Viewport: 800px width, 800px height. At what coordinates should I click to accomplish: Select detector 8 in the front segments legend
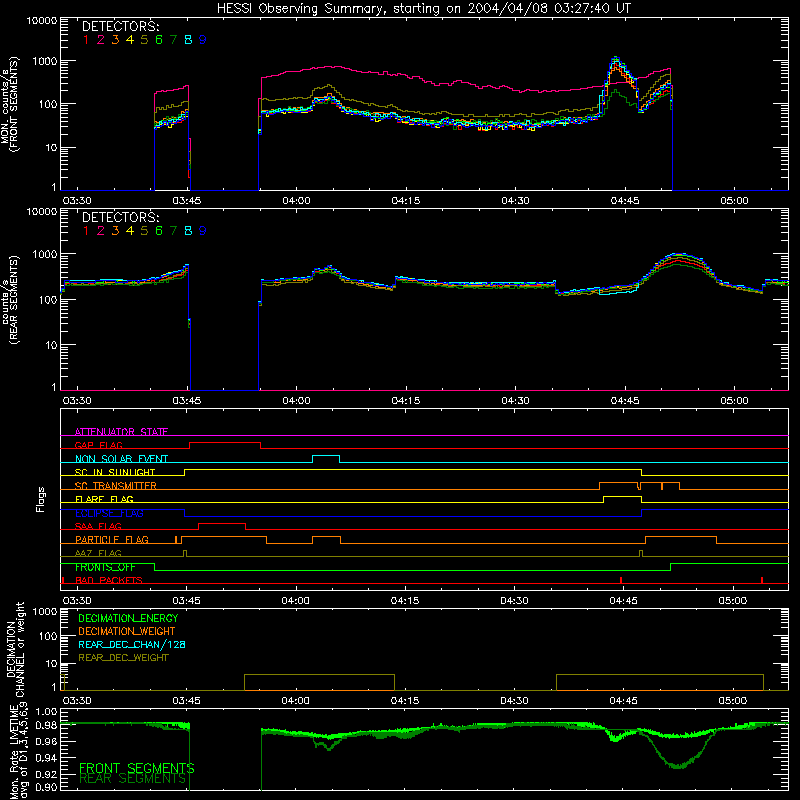click(x=188, y=40)
